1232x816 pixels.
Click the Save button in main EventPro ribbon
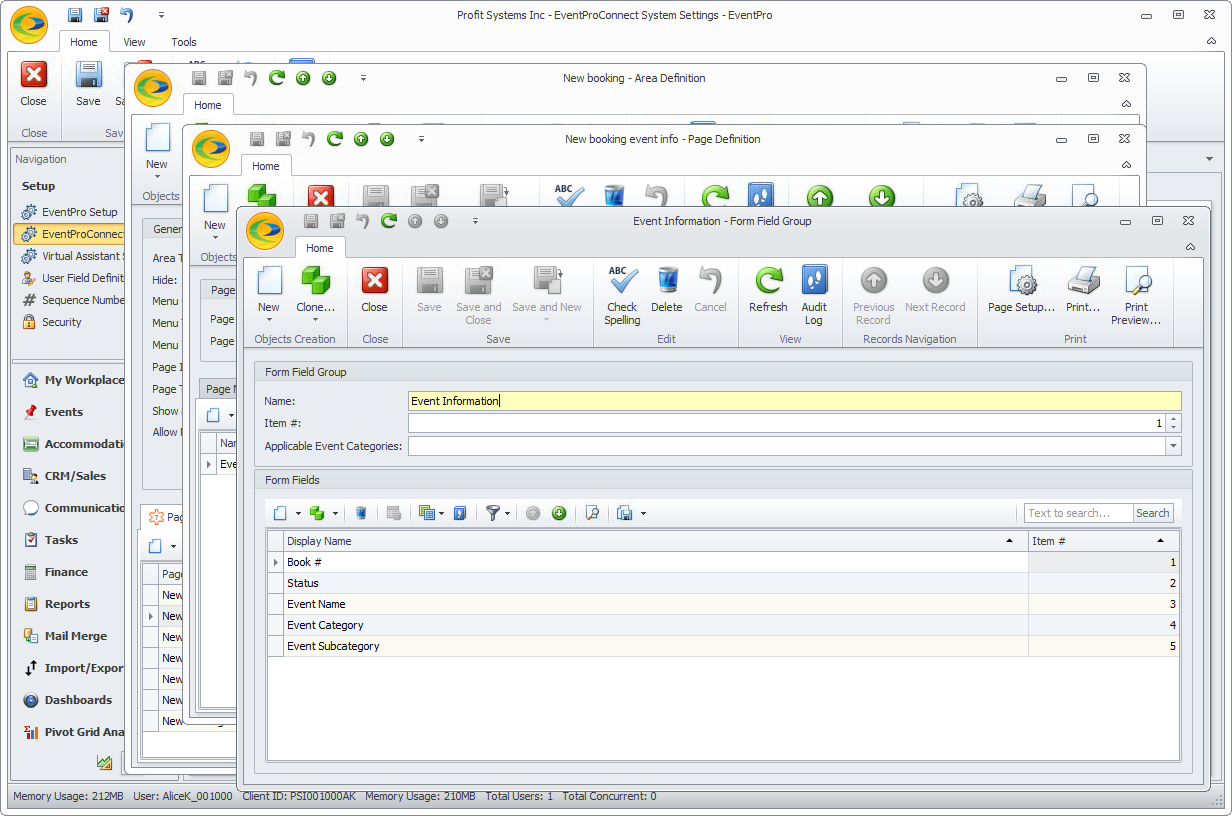[88, 84]
